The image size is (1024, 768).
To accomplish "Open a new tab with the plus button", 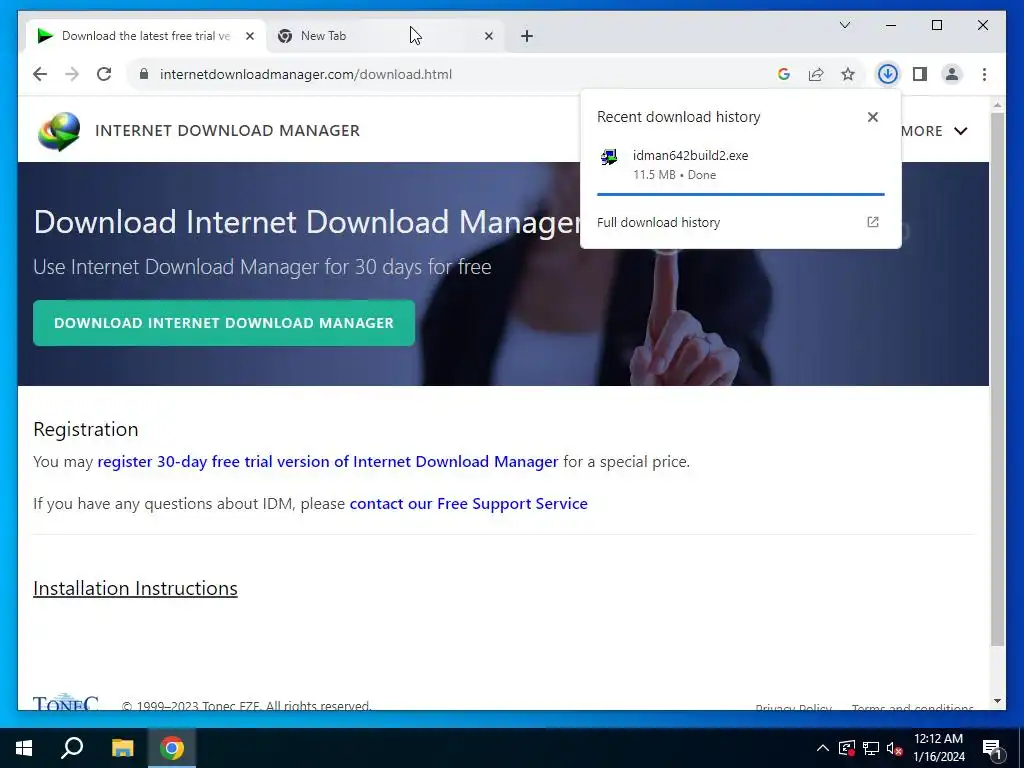I will click(527, 36).
